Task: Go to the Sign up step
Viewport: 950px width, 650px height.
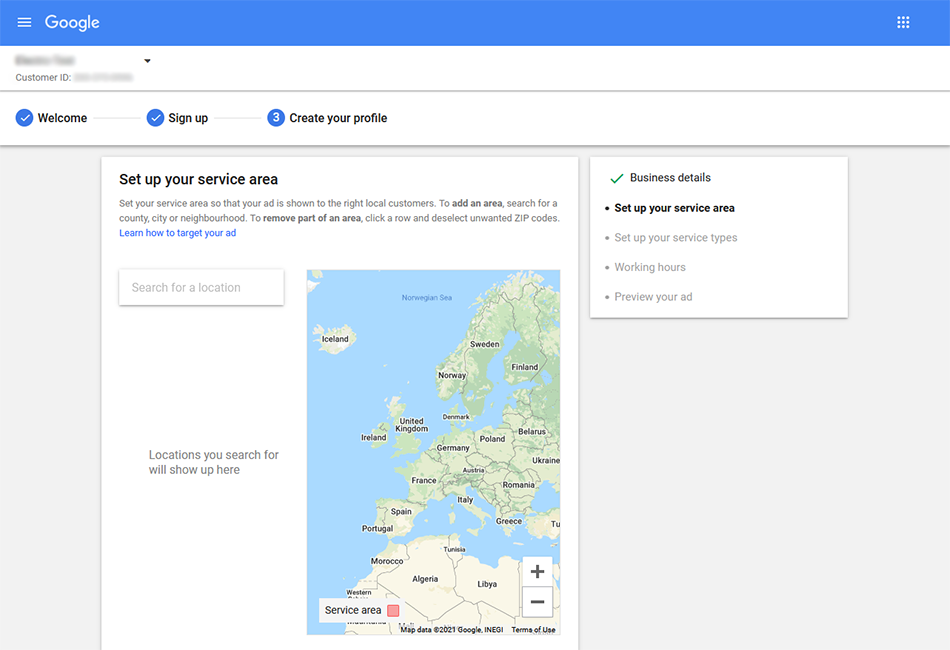Action: 188,118
